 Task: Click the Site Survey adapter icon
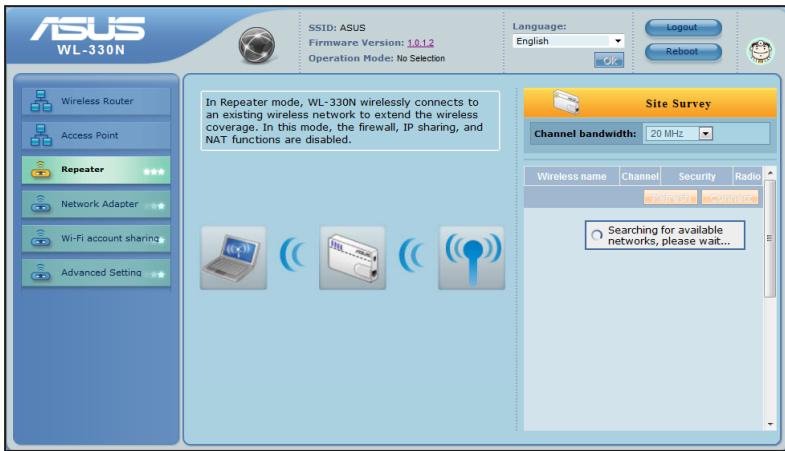pyautogui.click(x=567, y=102)
